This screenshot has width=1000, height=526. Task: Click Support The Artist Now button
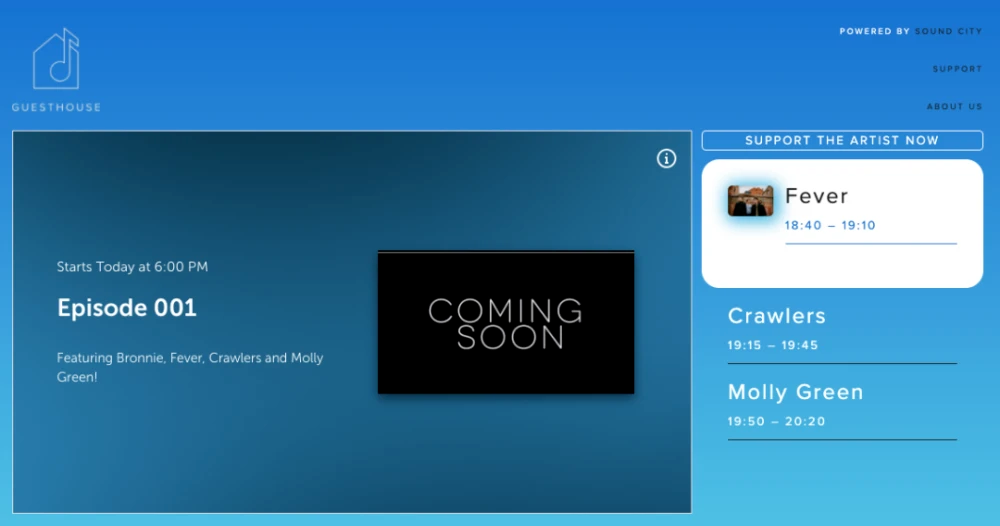tap(842, 140)
